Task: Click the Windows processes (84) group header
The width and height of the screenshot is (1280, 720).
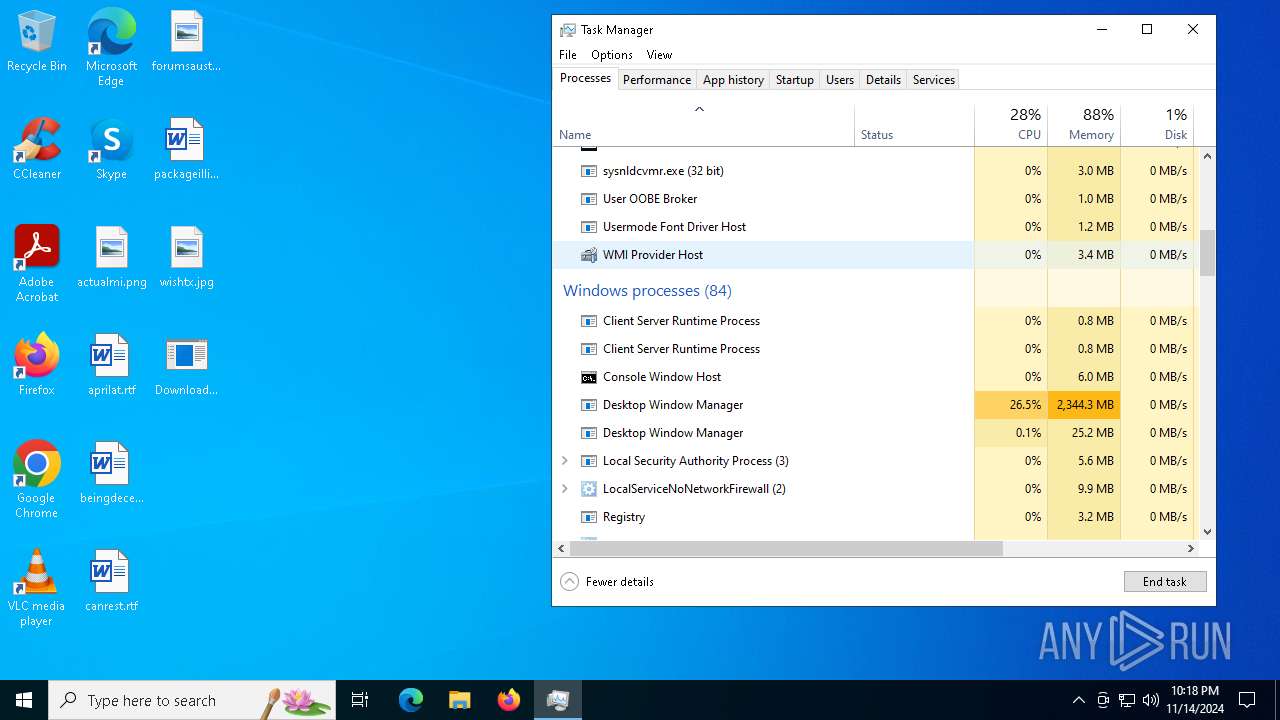Action: click(647, 291)
